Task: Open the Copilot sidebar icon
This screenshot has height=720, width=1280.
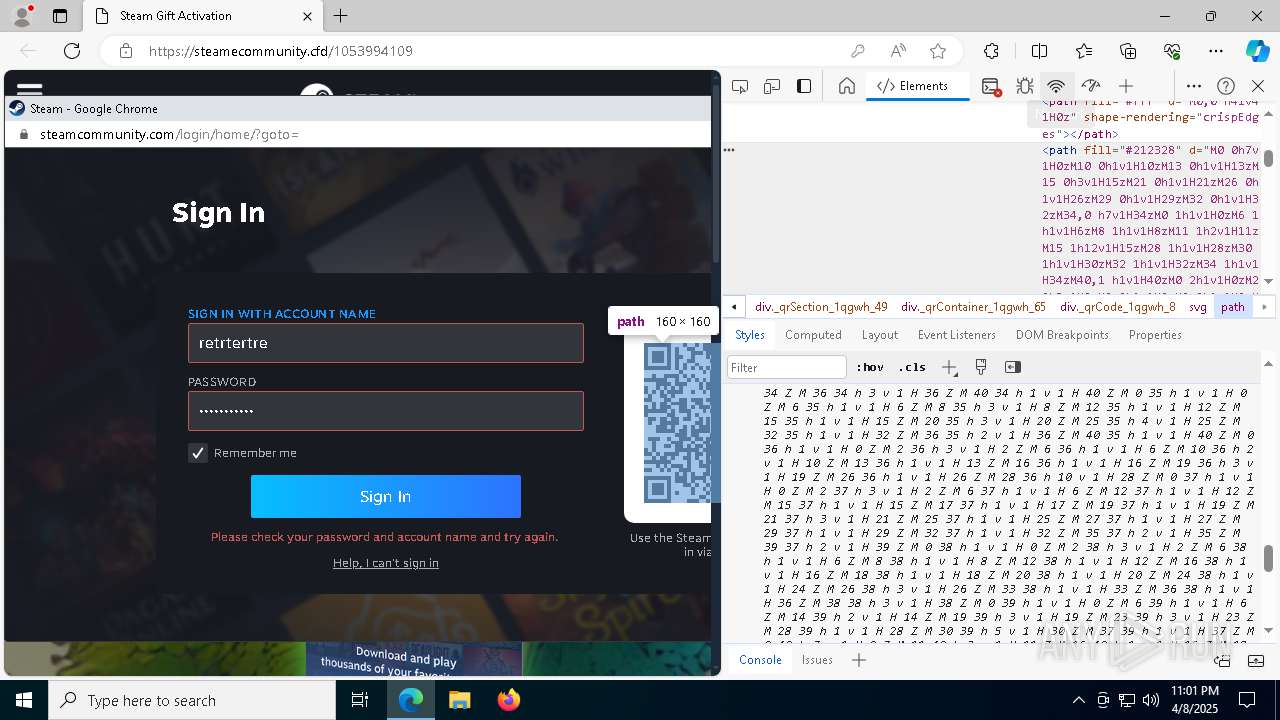Action: pos(1258,51)
